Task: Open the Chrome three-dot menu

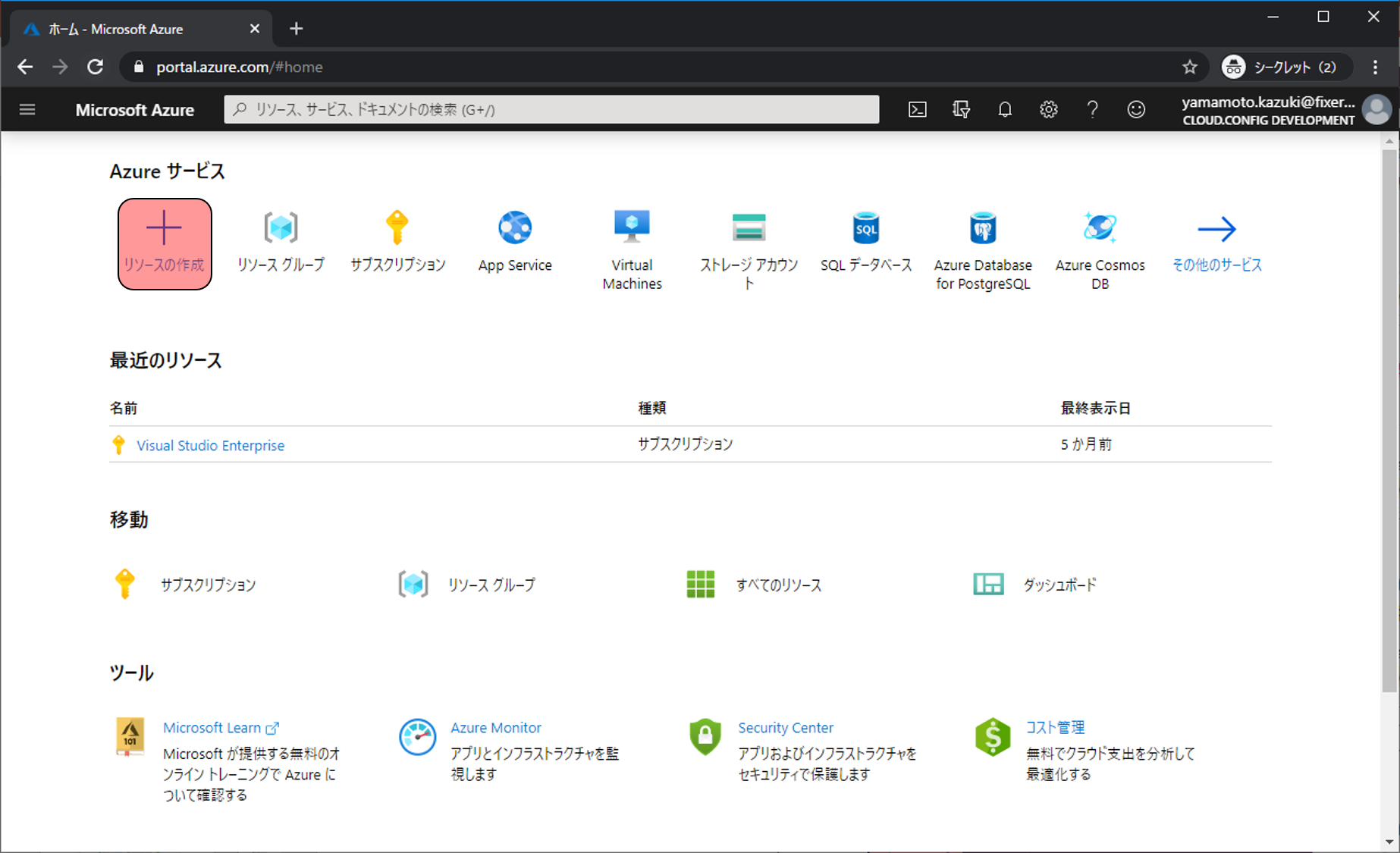Action: pyautogui.click(x=1375, y=67)
